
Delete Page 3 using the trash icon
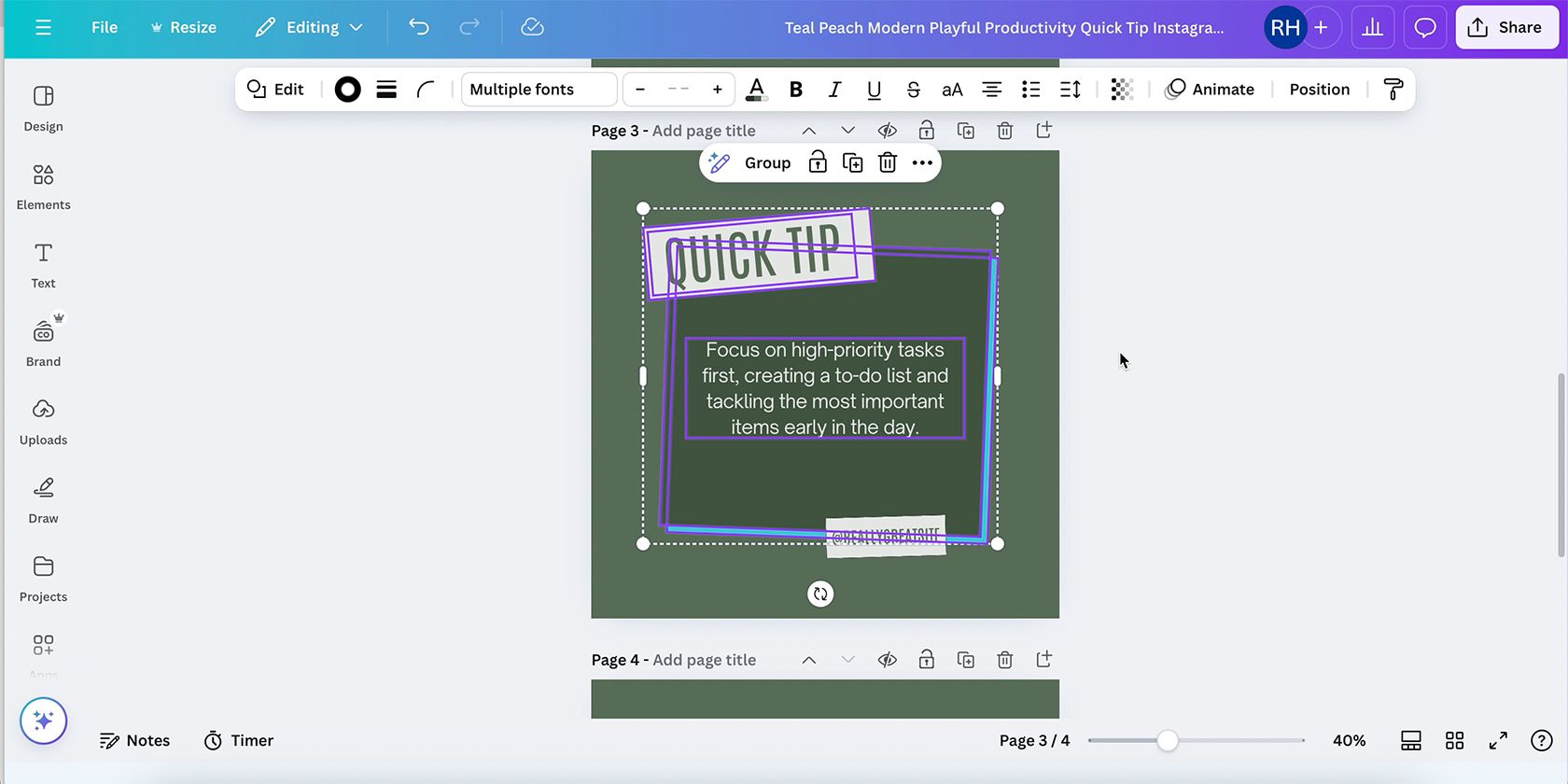1004,131
